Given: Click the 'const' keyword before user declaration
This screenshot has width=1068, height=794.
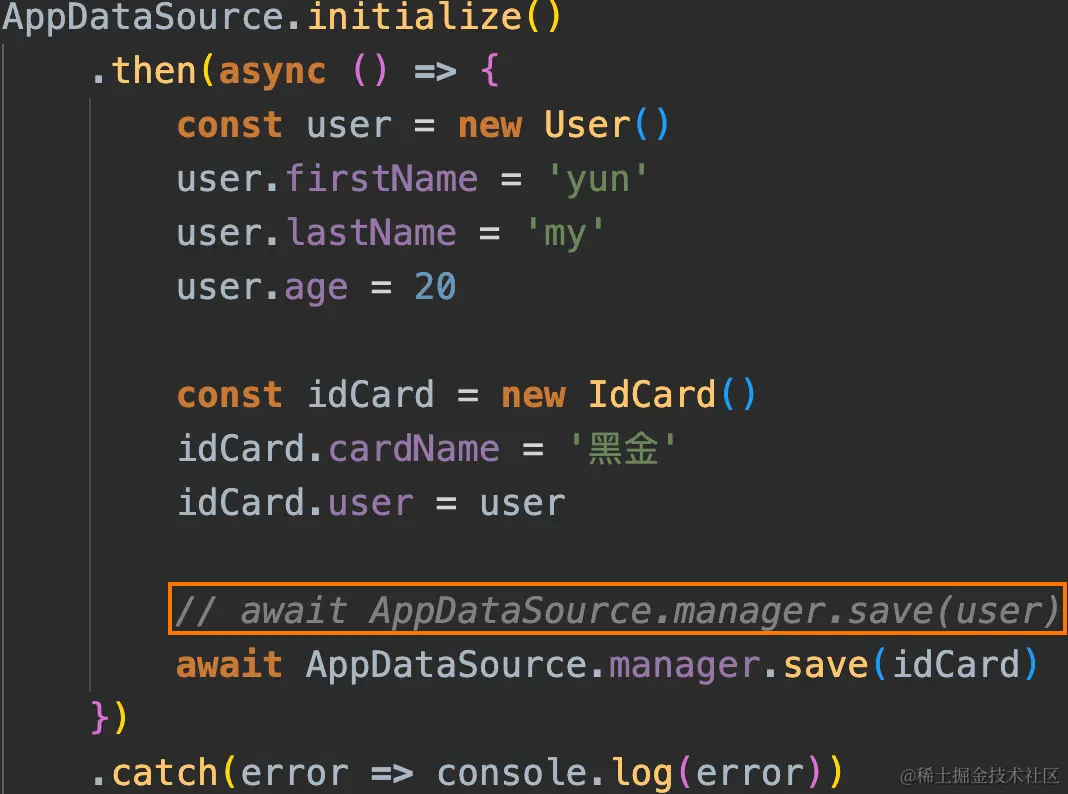Looking at the screenshot, I should click(230, 126).
